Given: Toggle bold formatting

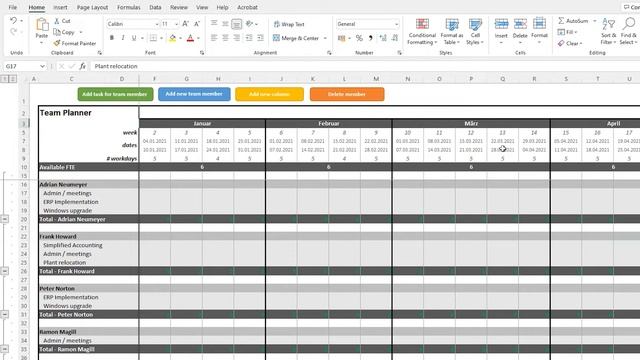Looking at the screenshot, I should pyautogui.click(x=112, y=38).
